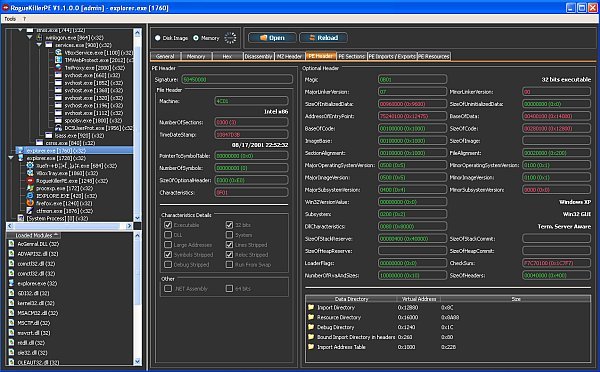
Task: Select the Bound Import Directory in headers row
Action: coord(448,337)
